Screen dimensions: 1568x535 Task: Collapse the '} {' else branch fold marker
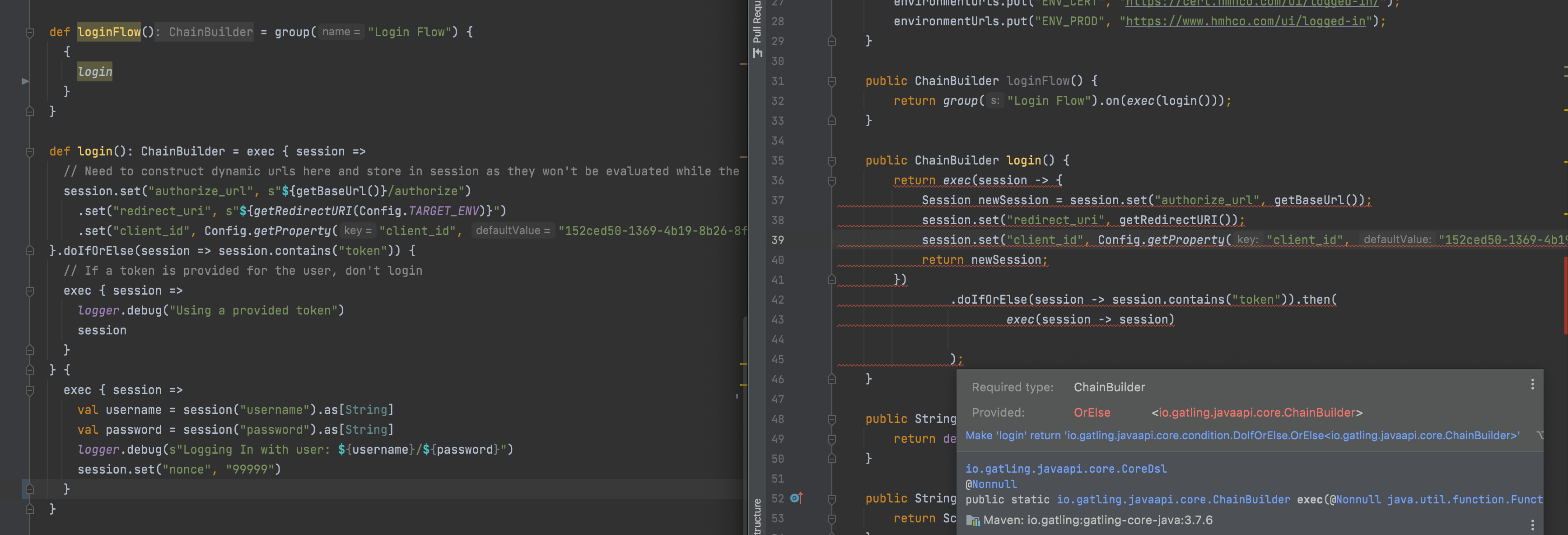pos(29,369)
